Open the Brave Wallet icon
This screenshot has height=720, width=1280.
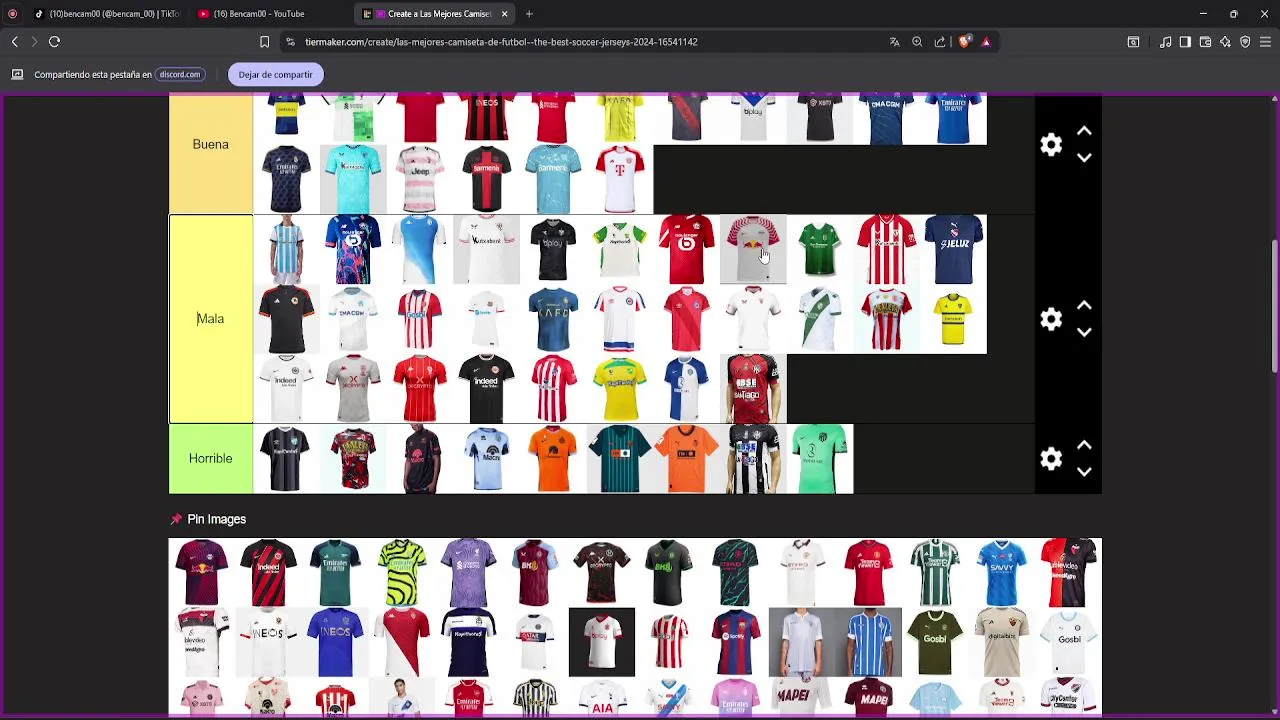pyautogui.click(x=1205, y=42)
